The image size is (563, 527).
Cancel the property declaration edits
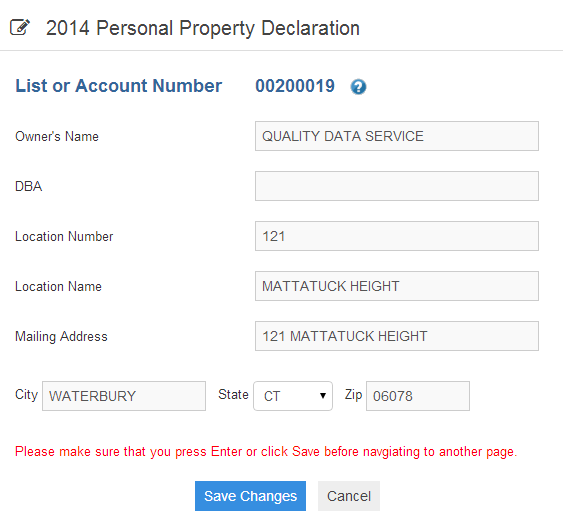(x=349, y=496)
